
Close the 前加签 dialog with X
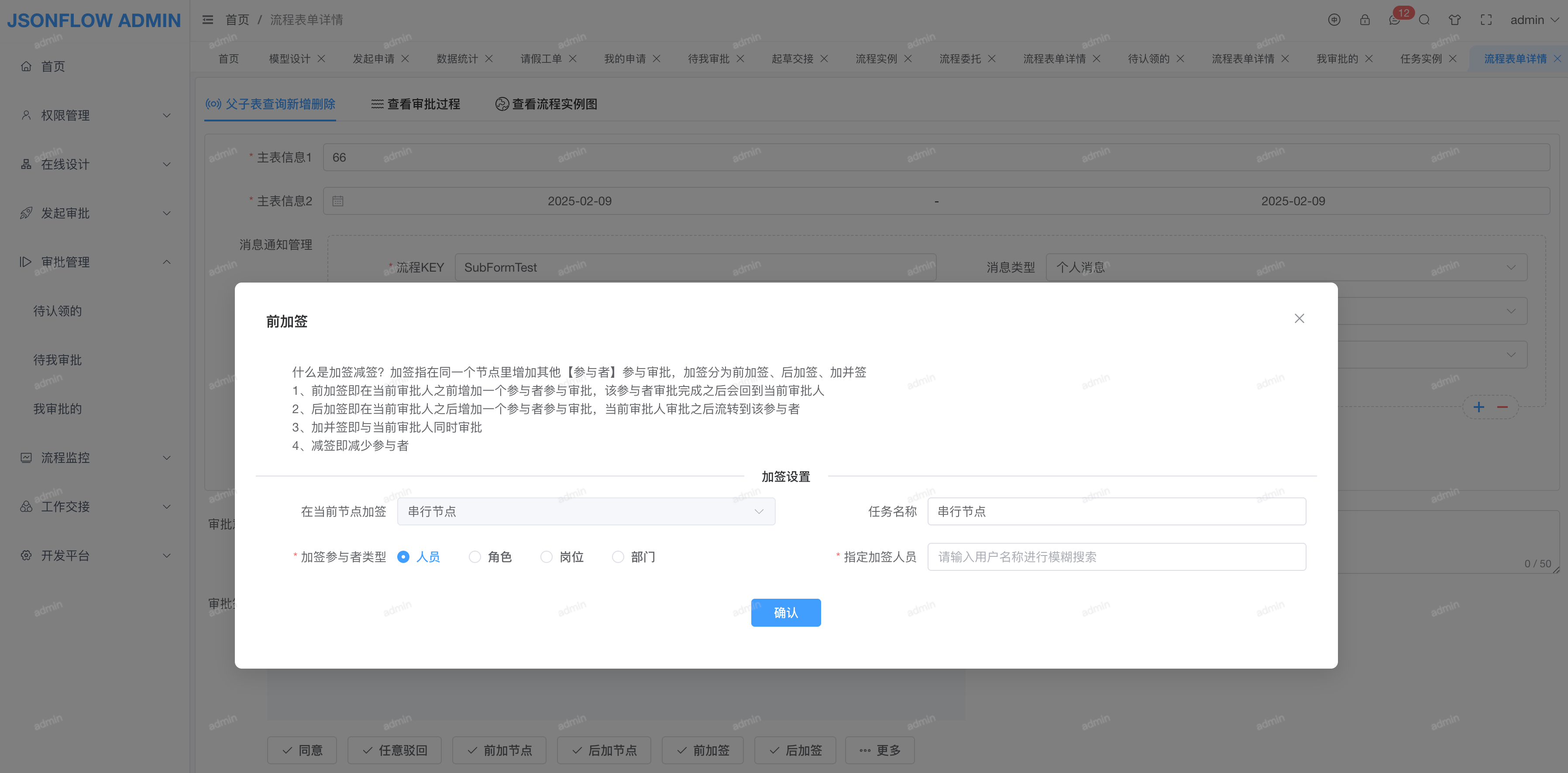point(1299,318)
